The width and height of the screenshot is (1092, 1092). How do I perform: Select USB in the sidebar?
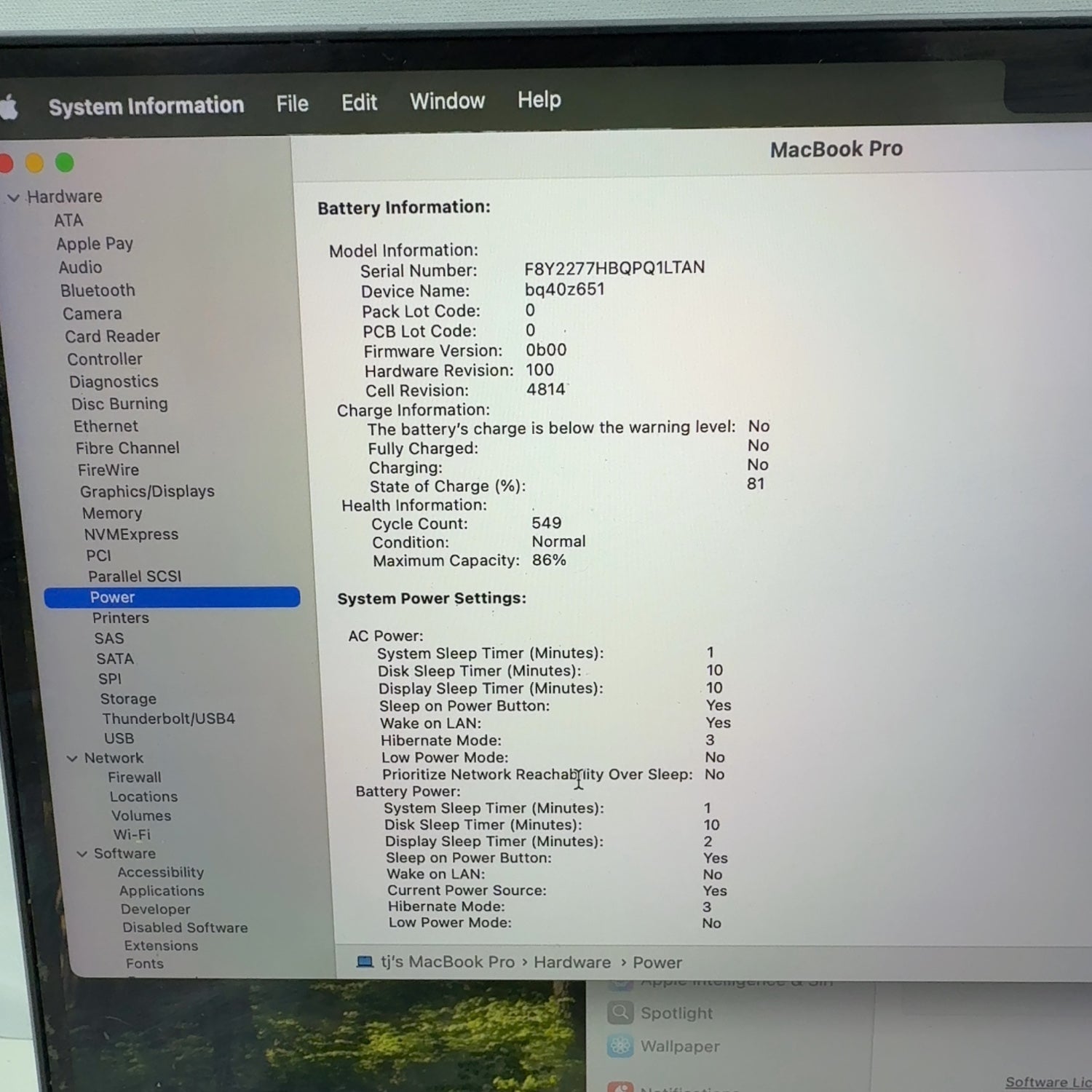119,738
